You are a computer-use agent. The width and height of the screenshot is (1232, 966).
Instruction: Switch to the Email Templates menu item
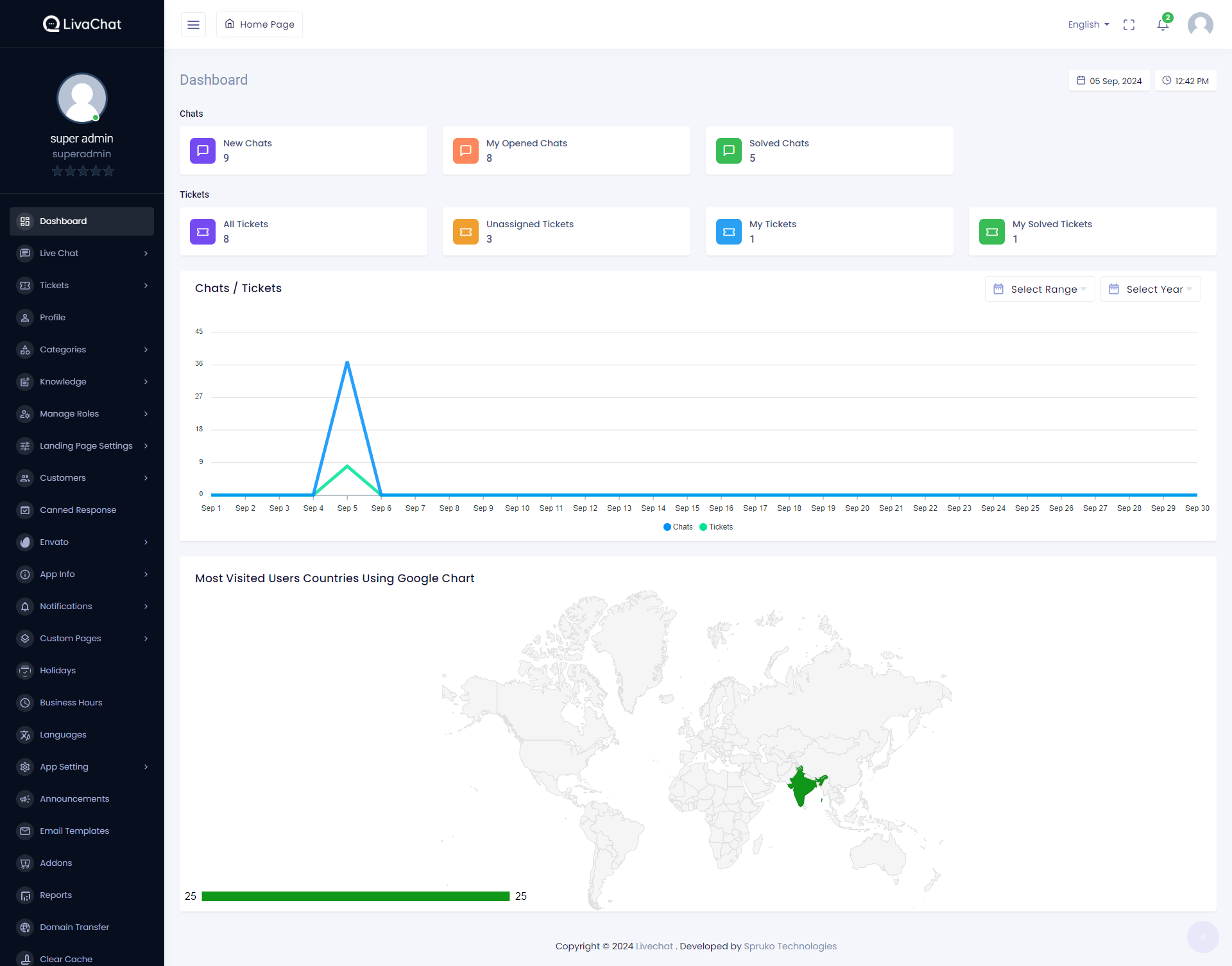74,831
